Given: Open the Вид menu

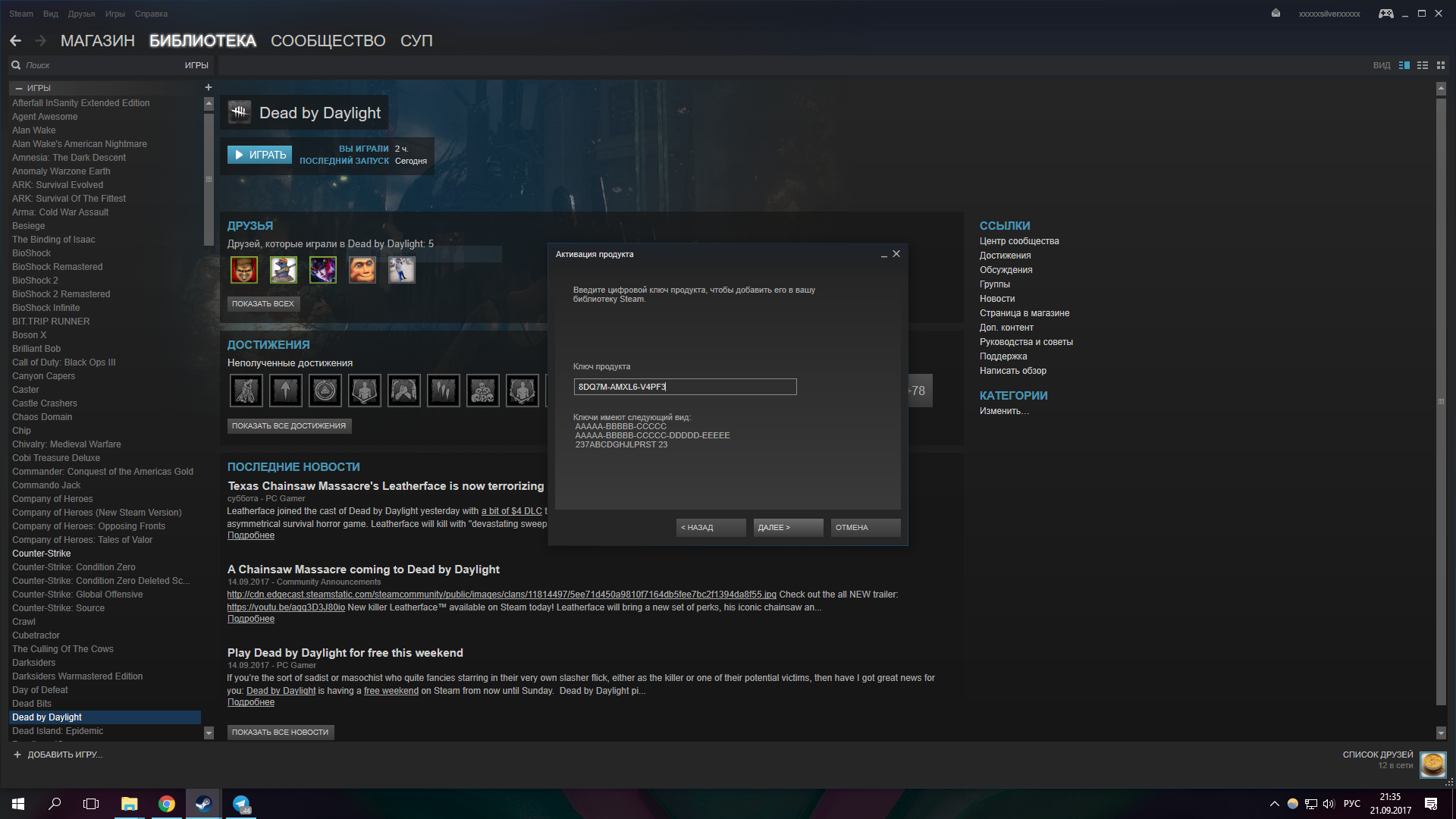Looking at the screenshot, I should 51,14.
